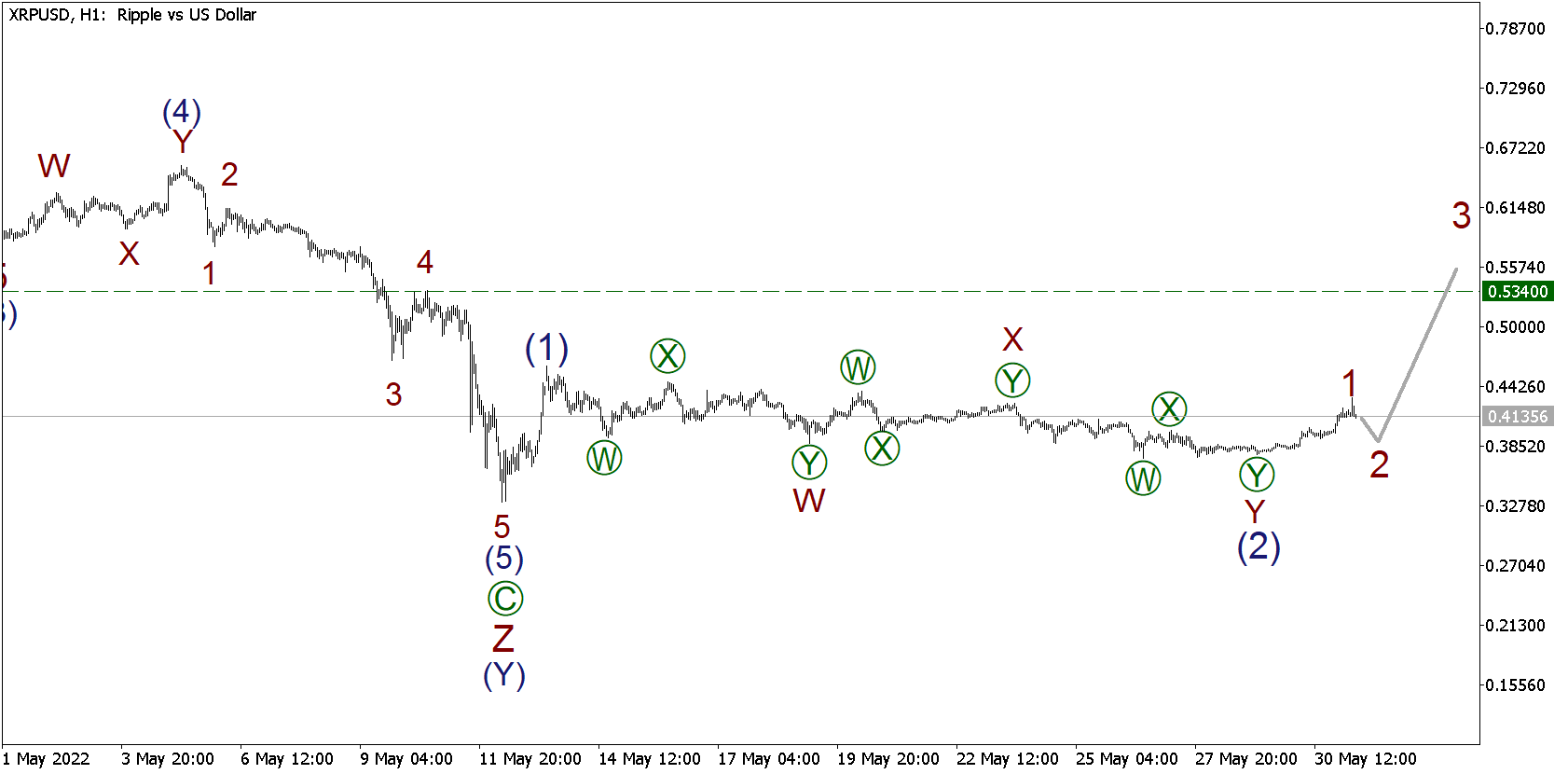Click the 14 May 12:00 time label
This screenshot has height=774, width=1568.
(650, 759)
